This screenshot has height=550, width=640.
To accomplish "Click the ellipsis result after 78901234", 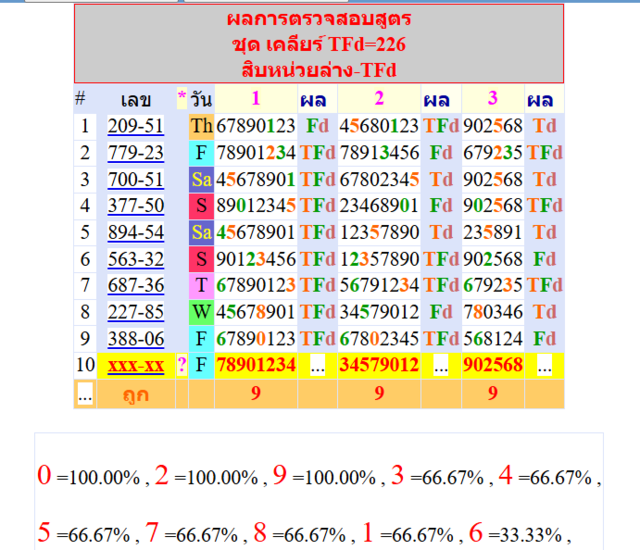I will pyautogui.click(x=318, y=365).
